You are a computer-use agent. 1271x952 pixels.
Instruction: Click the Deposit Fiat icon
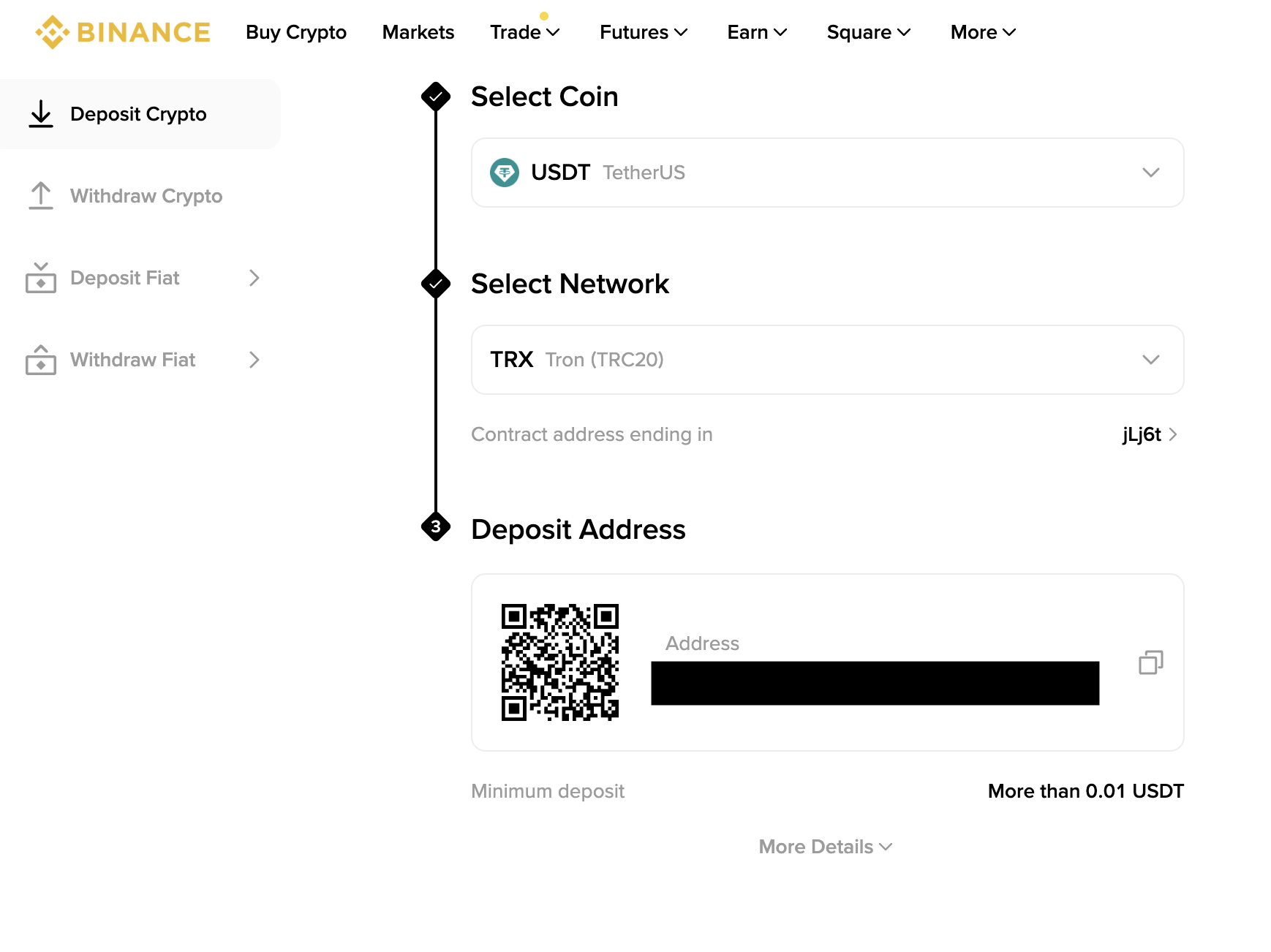[x=41, y=278]
